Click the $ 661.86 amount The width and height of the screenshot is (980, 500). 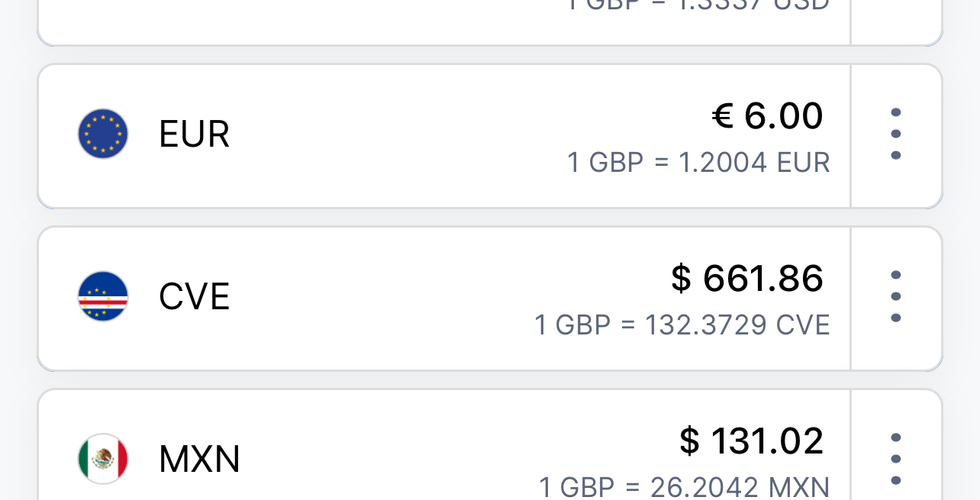747,279
